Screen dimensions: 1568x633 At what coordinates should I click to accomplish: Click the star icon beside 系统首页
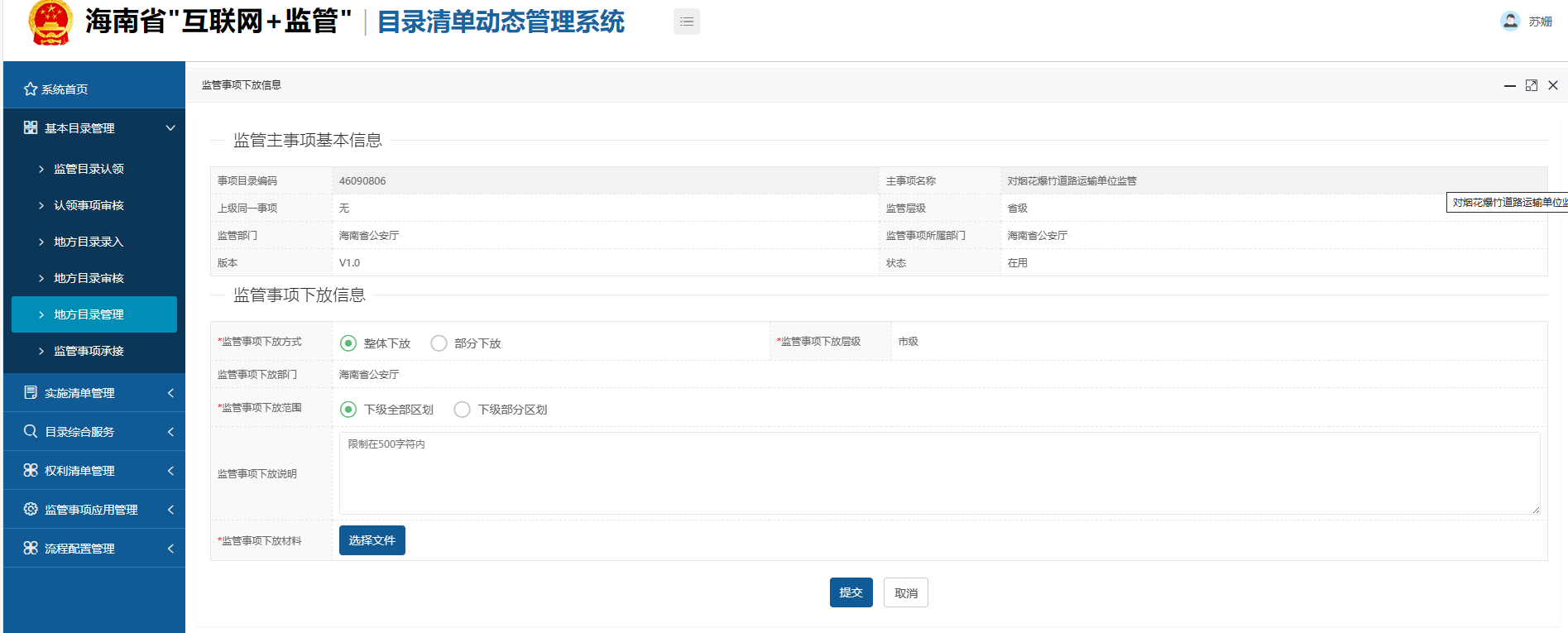coord(31,89)
